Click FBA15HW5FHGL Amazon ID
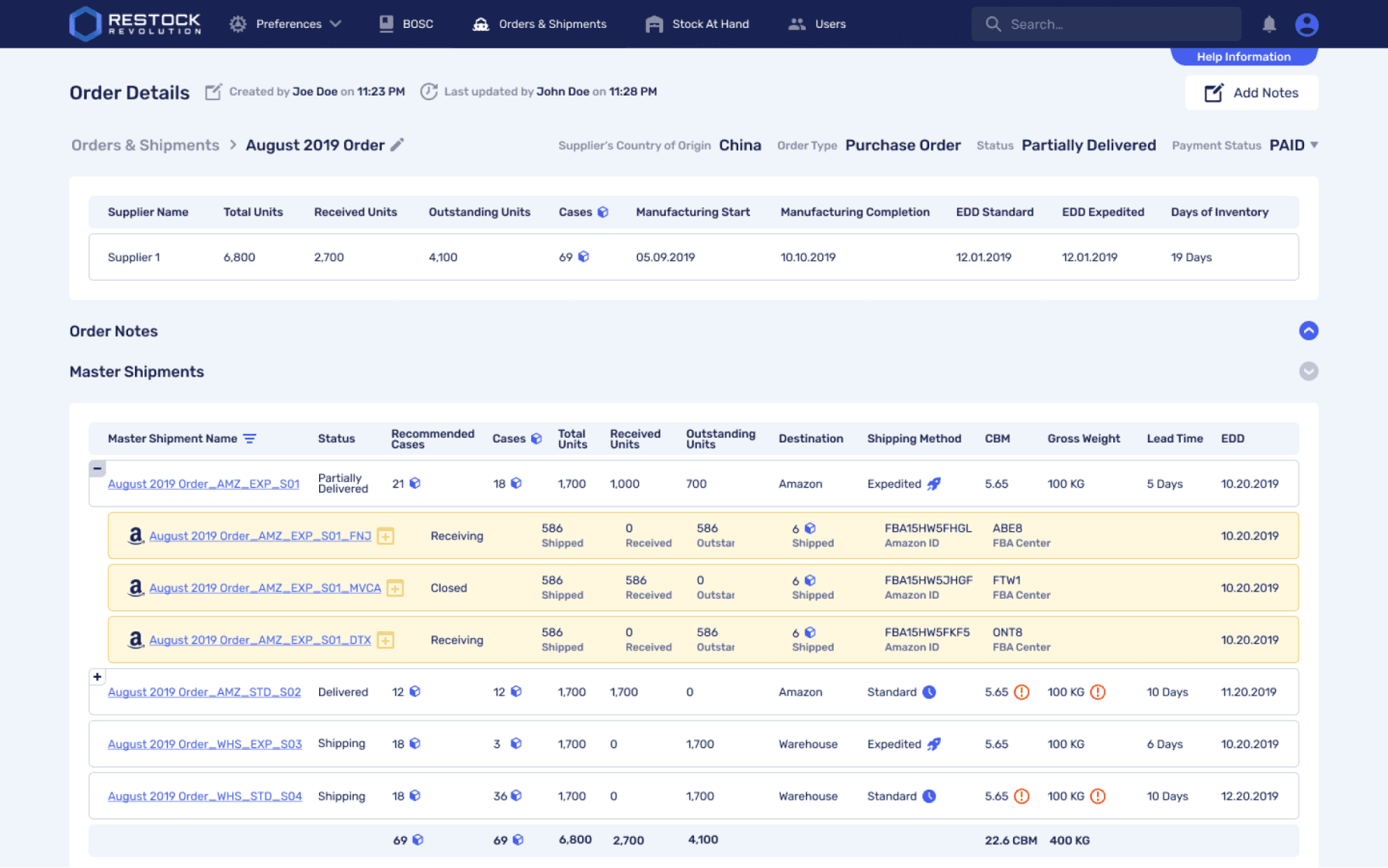The width and height of the screenshot is (1388, 868). [928, 528]
